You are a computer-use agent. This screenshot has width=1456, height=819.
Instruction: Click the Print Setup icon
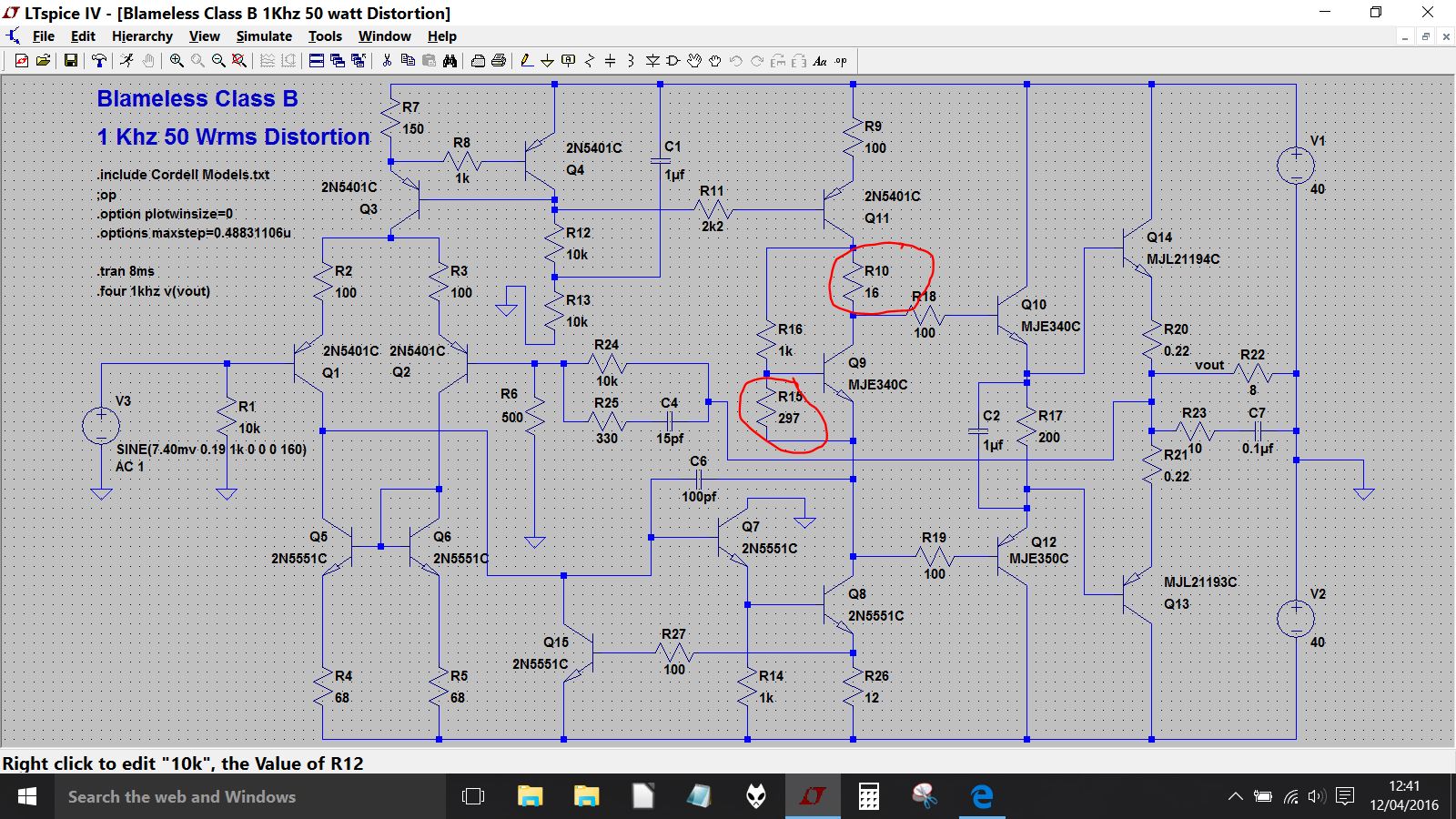click(x=478, y=61)
